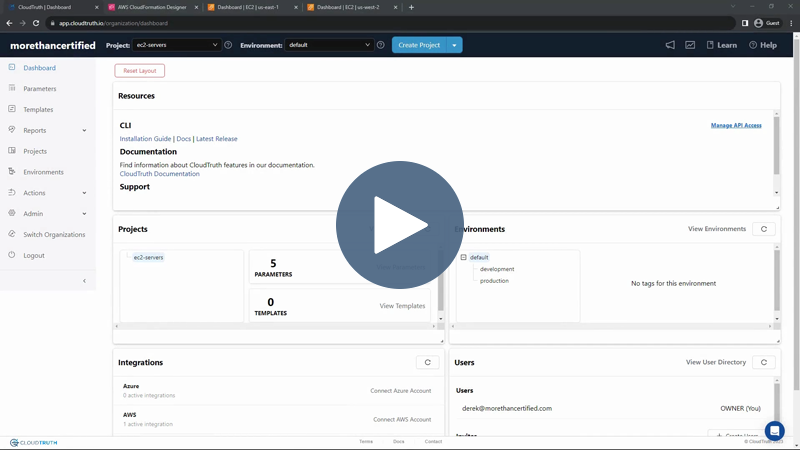Click the Dashboard sidebar icon
800x450 pixels.
(x=12, y=67)
